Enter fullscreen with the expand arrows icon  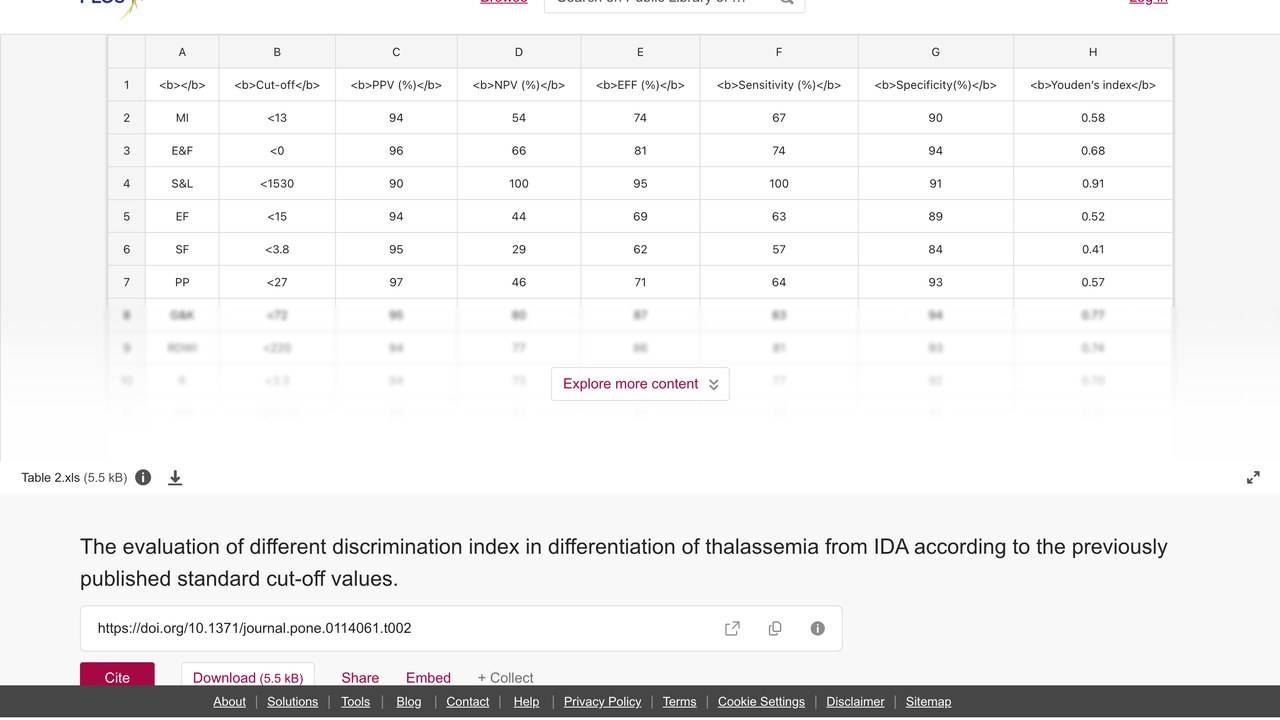(x=1253, y=478)
